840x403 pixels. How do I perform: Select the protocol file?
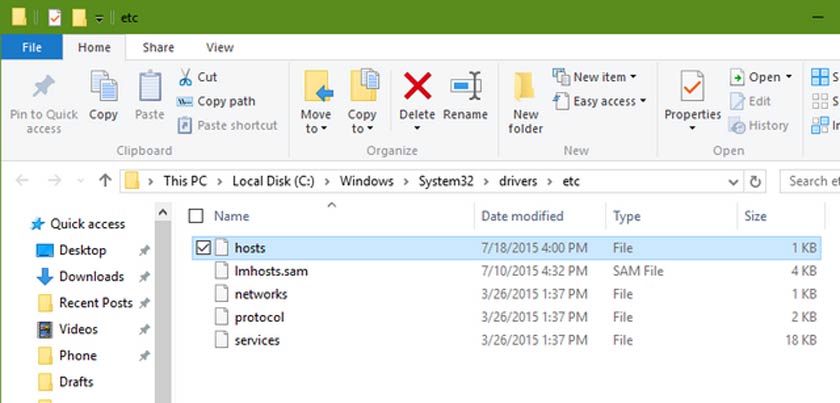505,317
